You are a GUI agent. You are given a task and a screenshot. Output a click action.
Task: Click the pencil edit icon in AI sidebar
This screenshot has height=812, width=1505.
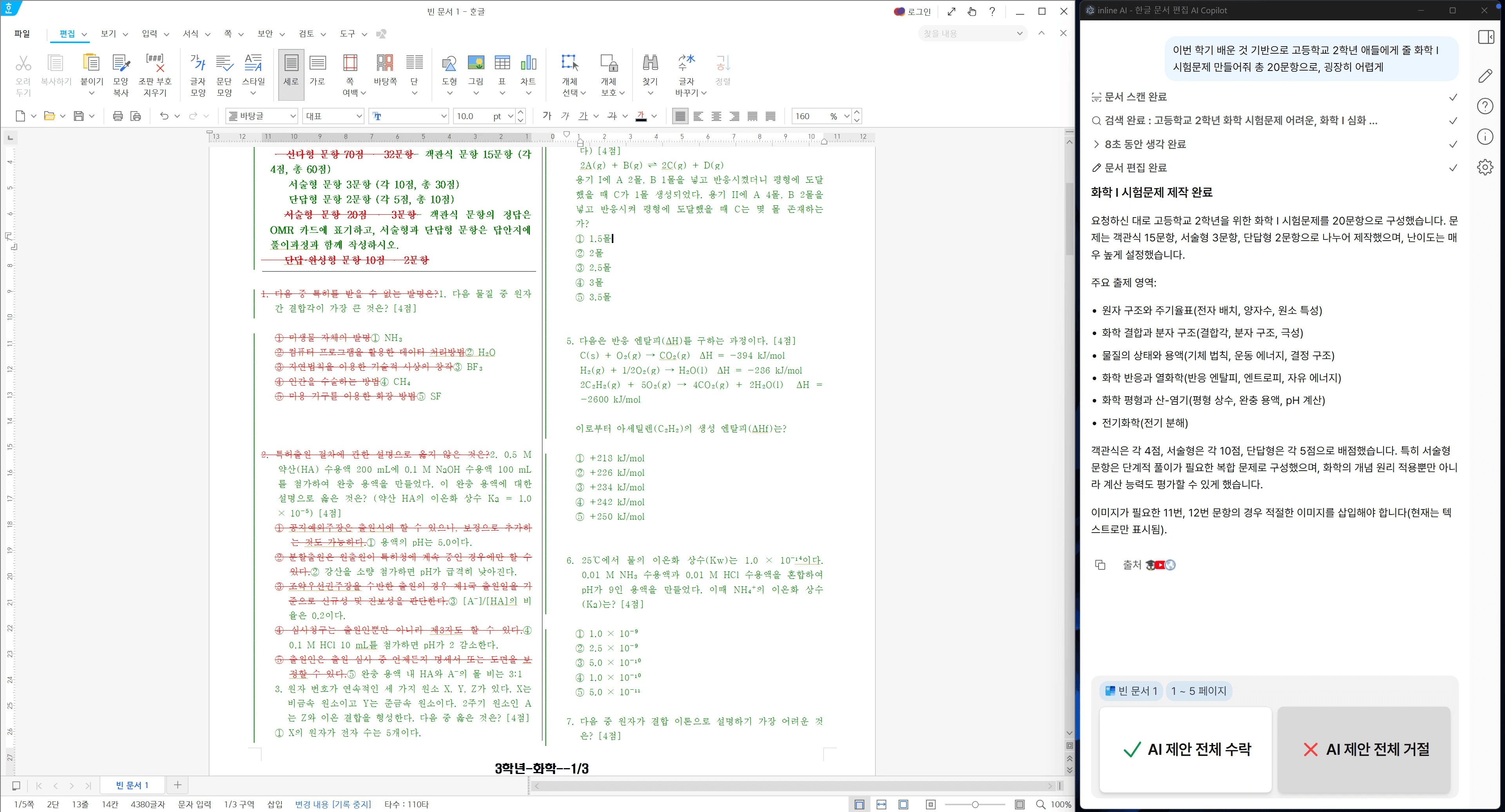[x=1485, y=76]
